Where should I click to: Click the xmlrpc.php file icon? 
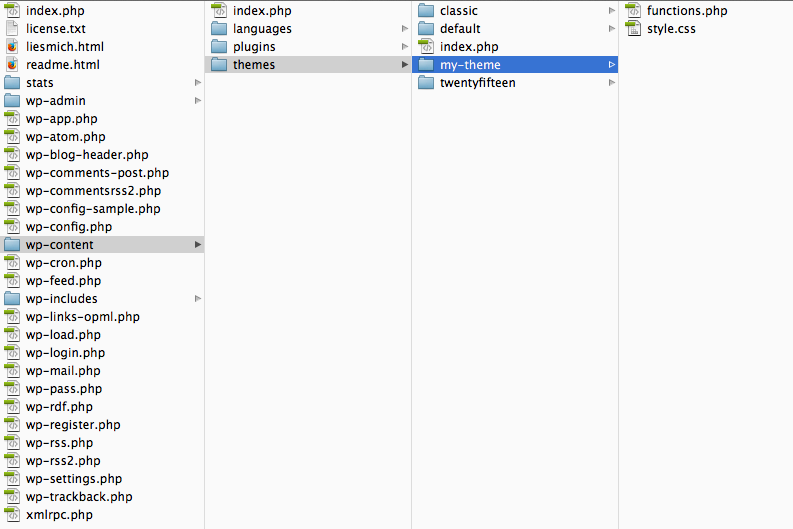(12, 514)
